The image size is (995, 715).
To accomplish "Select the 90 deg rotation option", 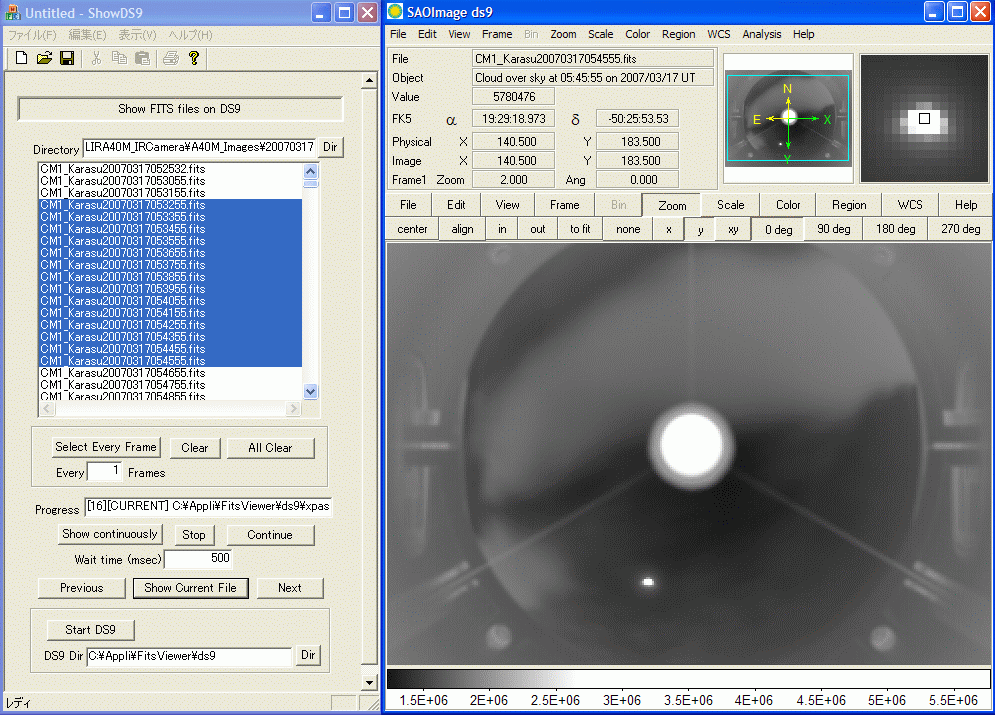I will click(x=833, y=229).
